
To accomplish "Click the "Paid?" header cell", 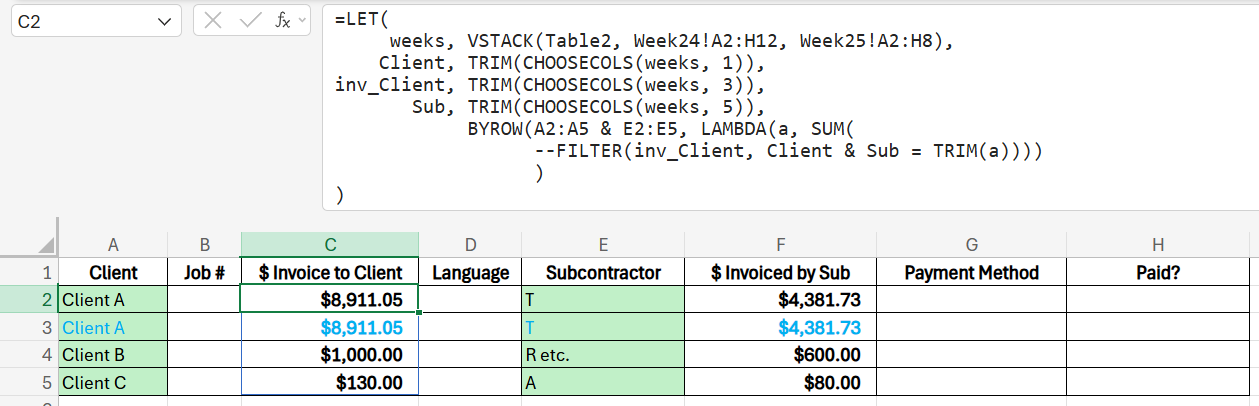I will pos(1158,272).
